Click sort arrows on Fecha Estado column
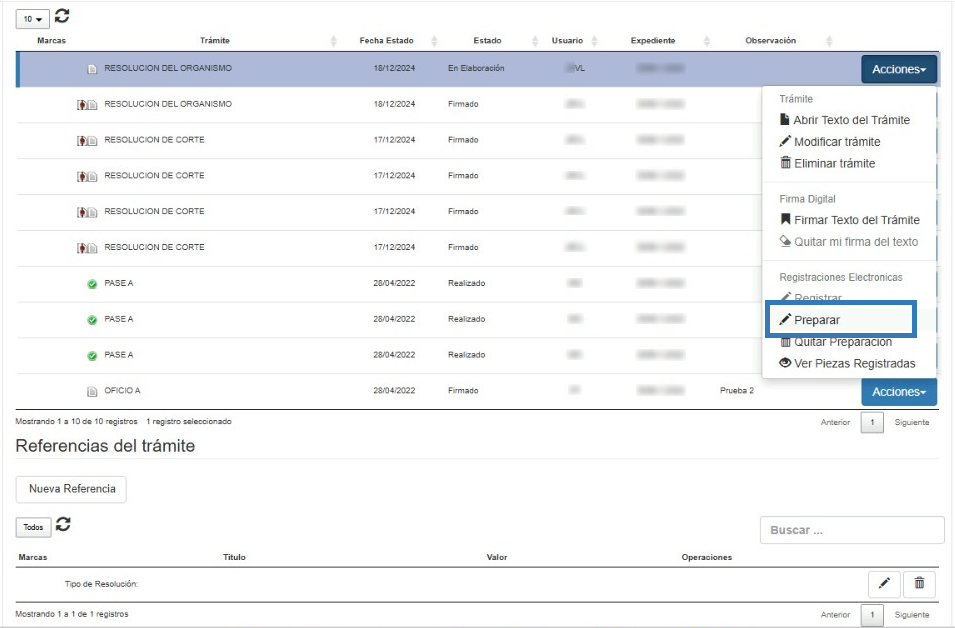This screenshot has height=628, width=955. click(434, 41)
